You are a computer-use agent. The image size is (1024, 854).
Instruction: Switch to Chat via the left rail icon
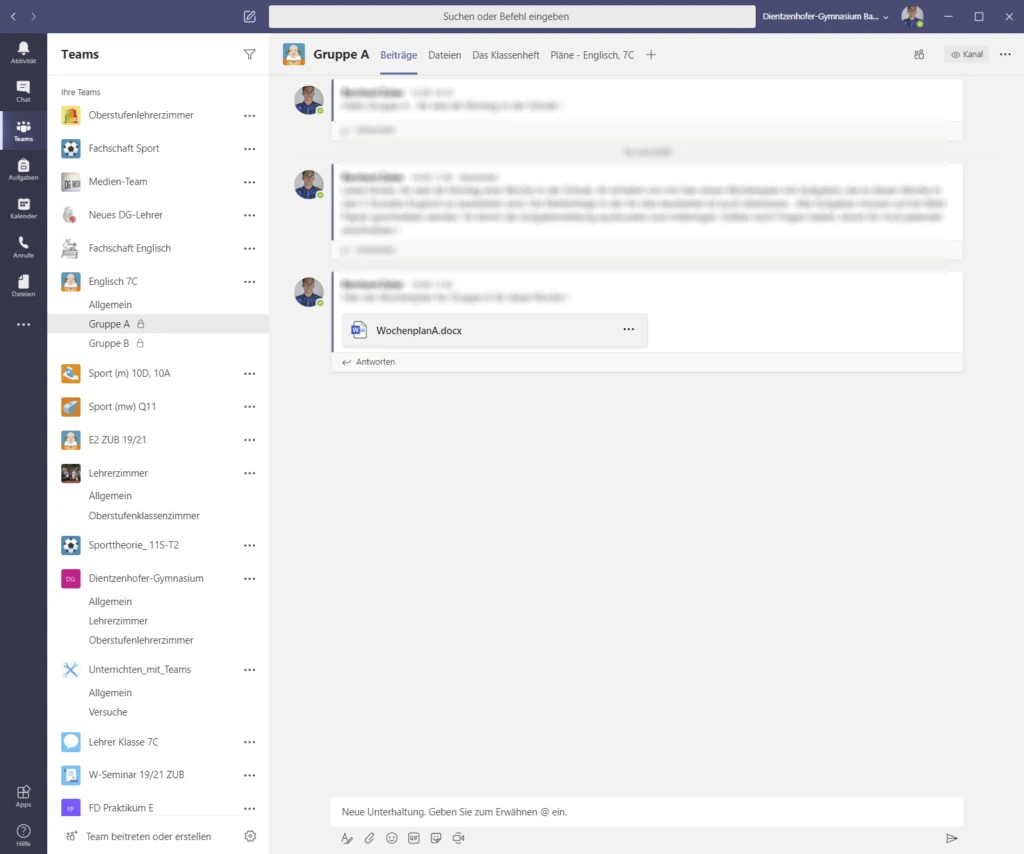22,87
